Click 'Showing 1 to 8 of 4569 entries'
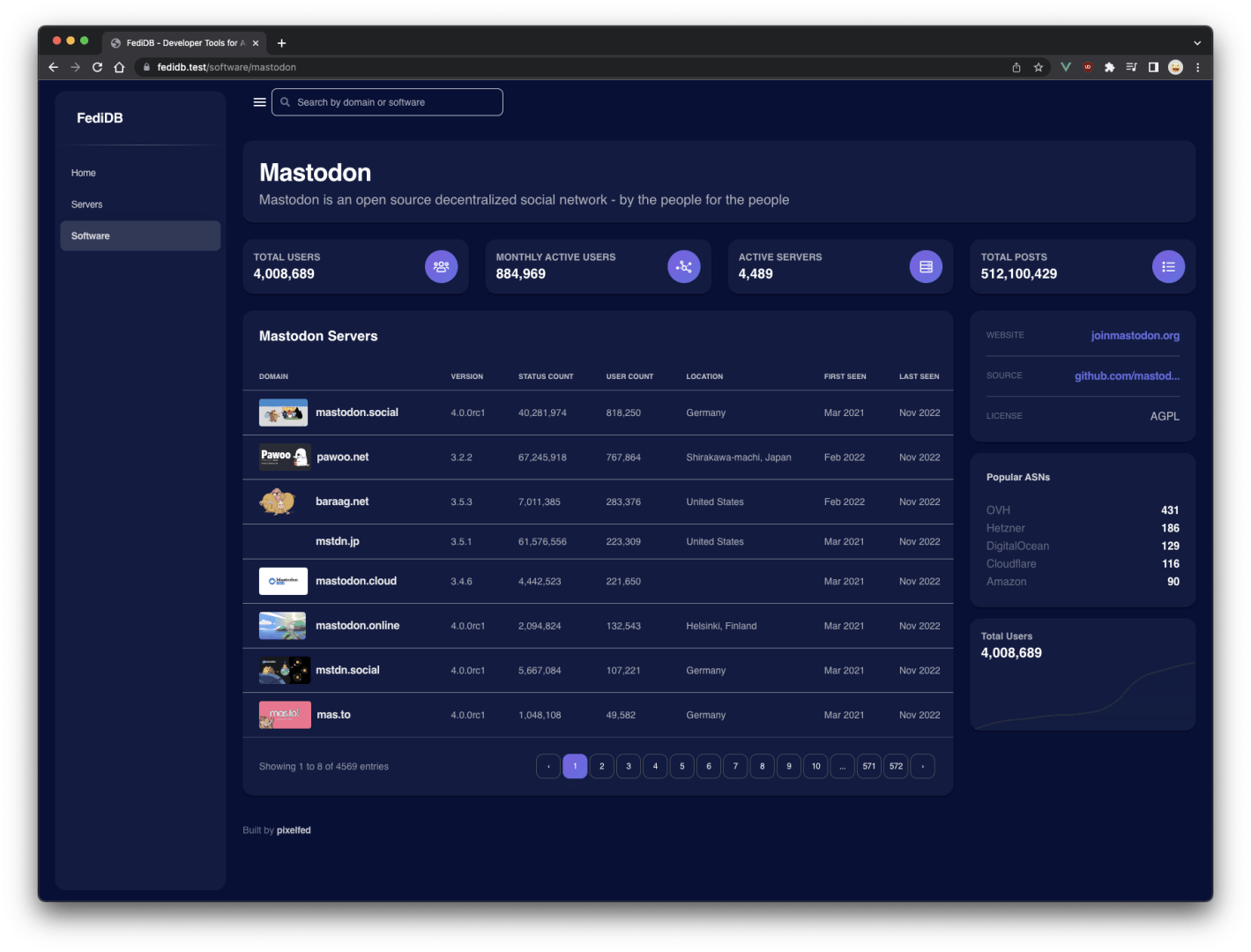This screenshot has height=952, width=1251. tap(324, 767)
